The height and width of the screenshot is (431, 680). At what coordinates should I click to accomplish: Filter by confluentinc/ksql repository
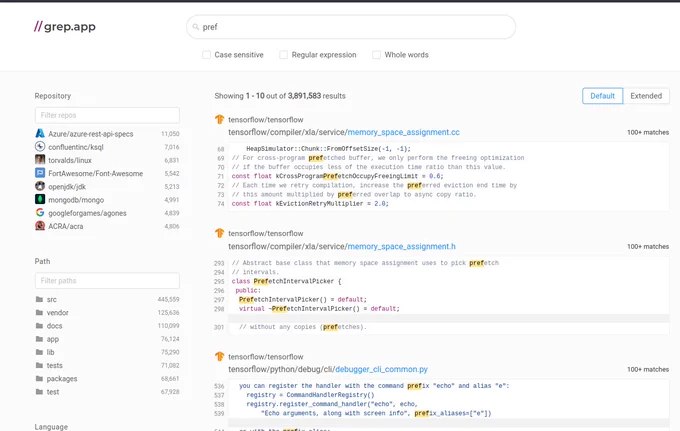point(76,147)
